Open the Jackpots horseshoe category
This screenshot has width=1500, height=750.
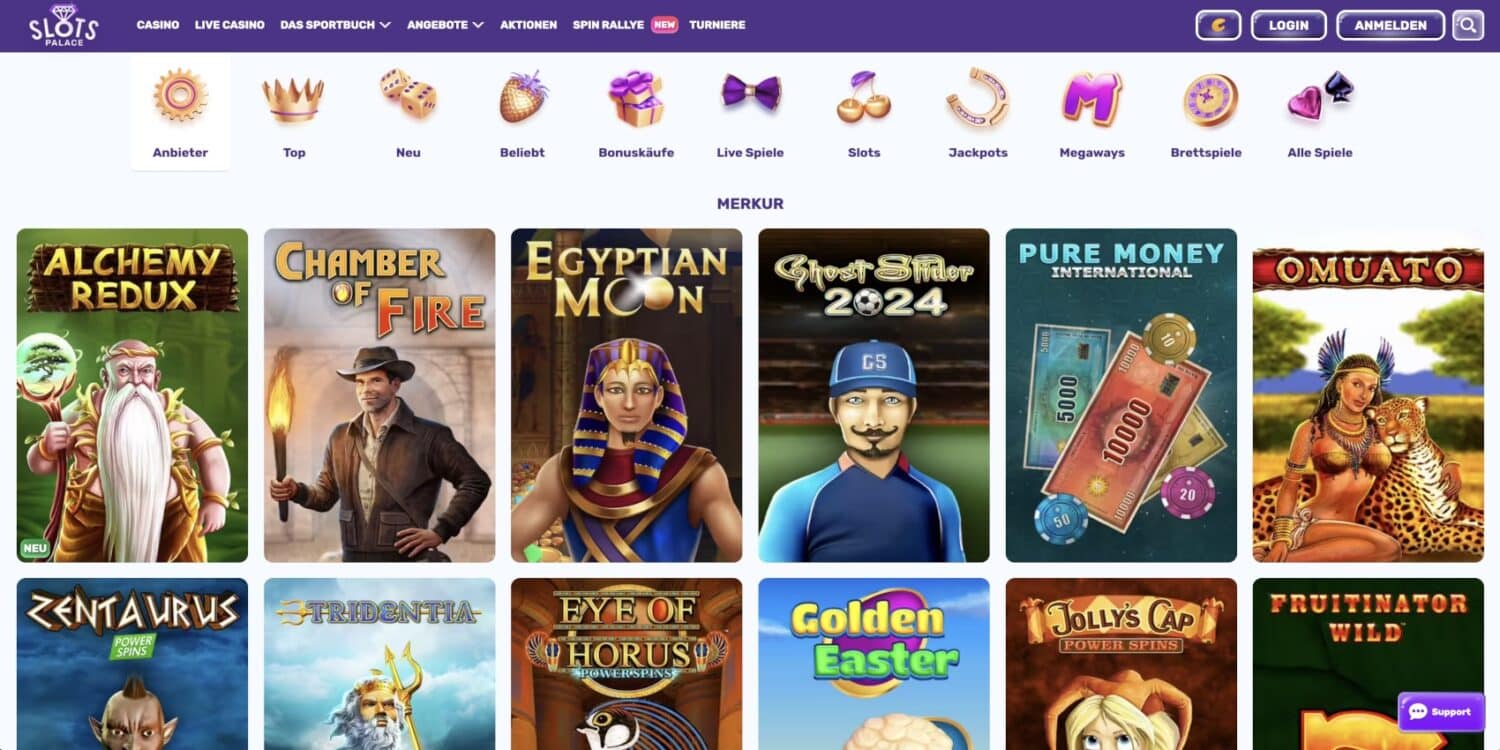978,112
